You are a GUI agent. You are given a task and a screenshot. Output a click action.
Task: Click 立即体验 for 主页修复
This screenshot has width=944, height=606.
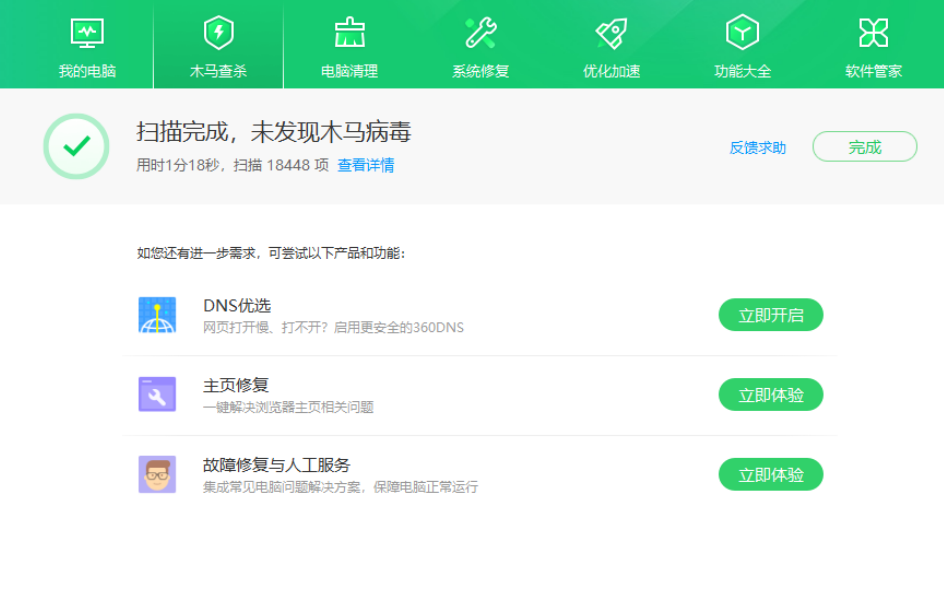[770, 395]
